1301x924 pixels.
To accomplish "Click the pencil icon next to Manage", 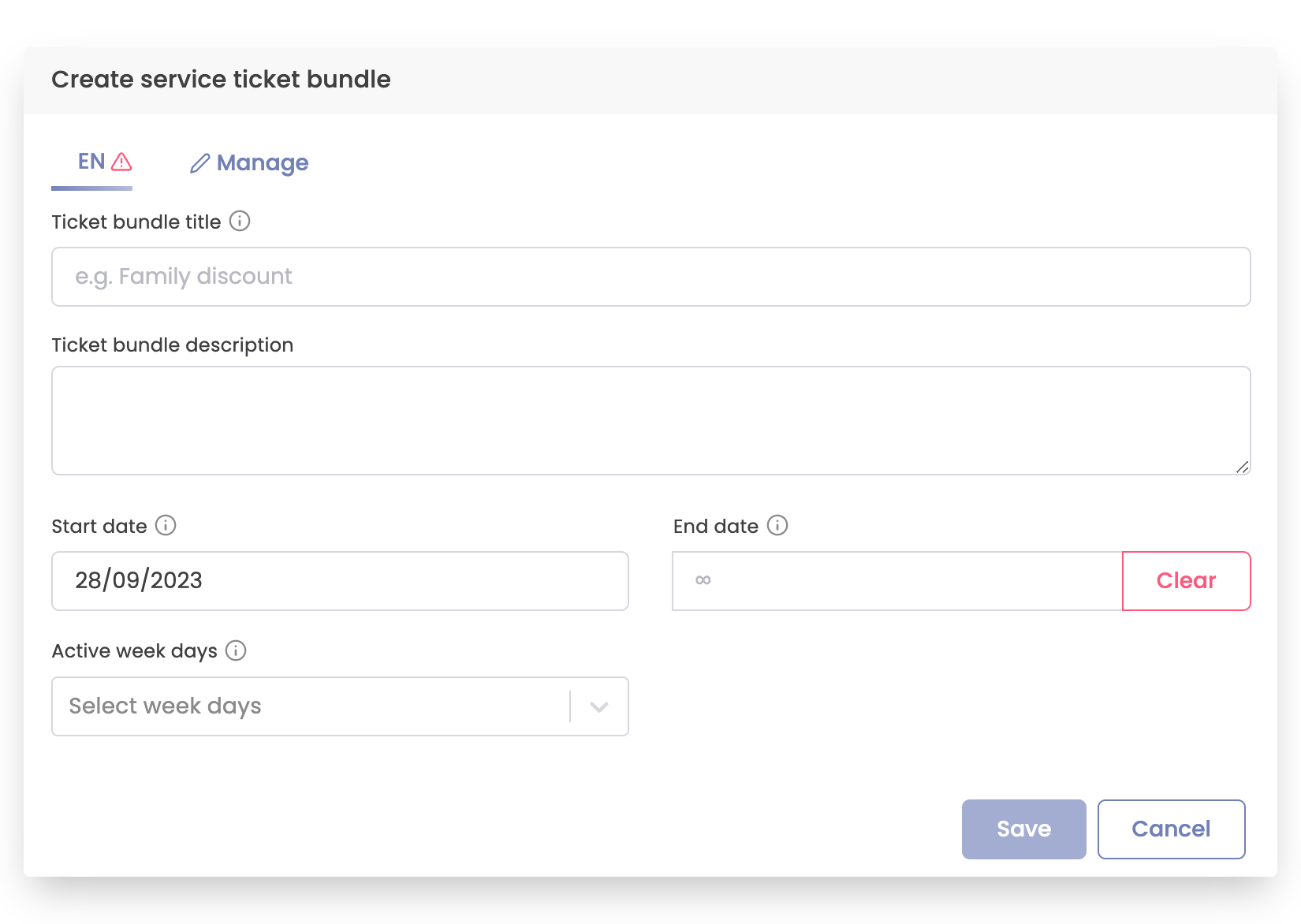I will (x=199, y=163).
